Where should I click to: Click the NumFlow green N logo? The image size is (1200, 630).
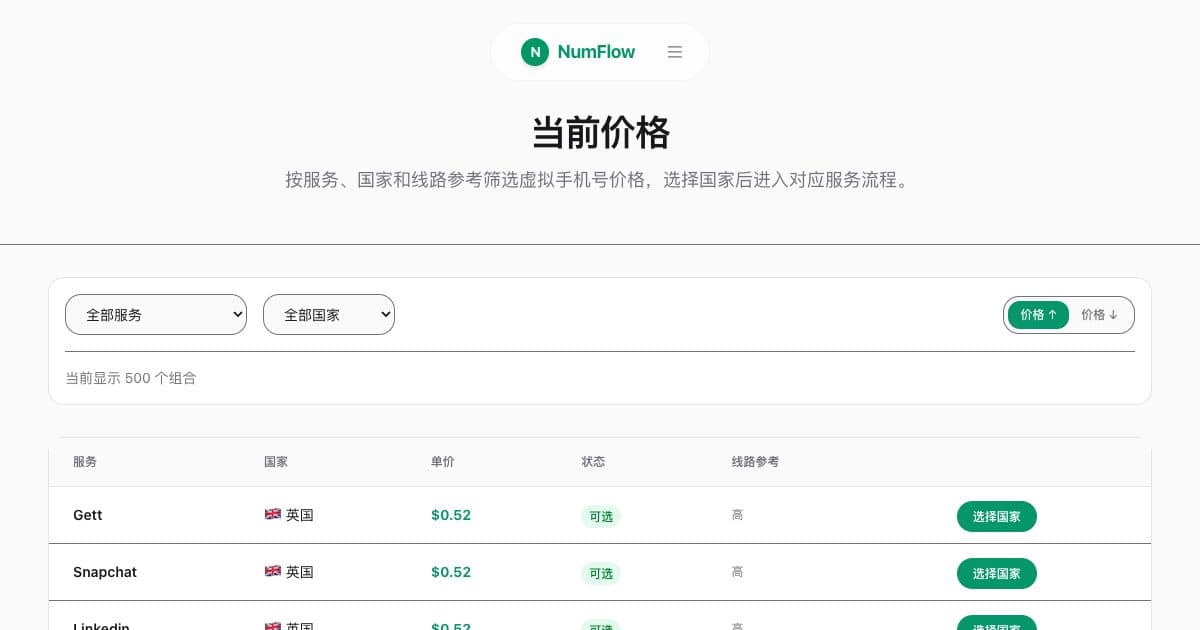coord(535,52)
